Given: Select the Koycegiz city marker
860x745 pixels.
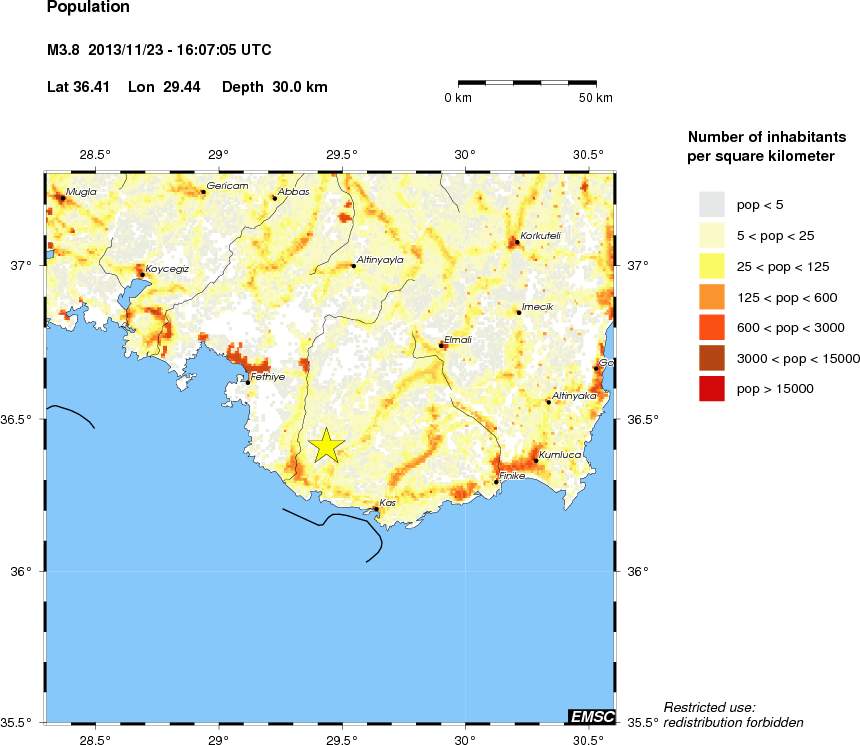Looking at the screenshot, I should (x=142, y=275).
